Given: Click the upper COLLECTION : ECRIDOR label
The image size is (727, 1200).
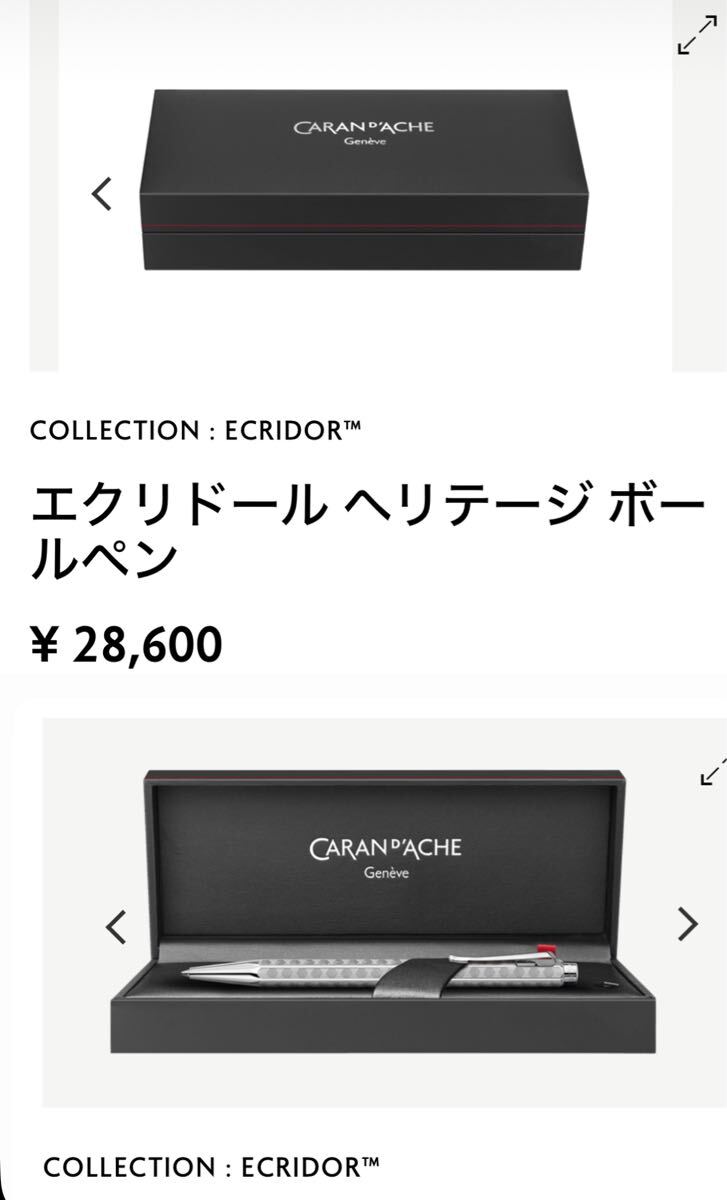Looking at the screenshot, I should tap(195, 431).
